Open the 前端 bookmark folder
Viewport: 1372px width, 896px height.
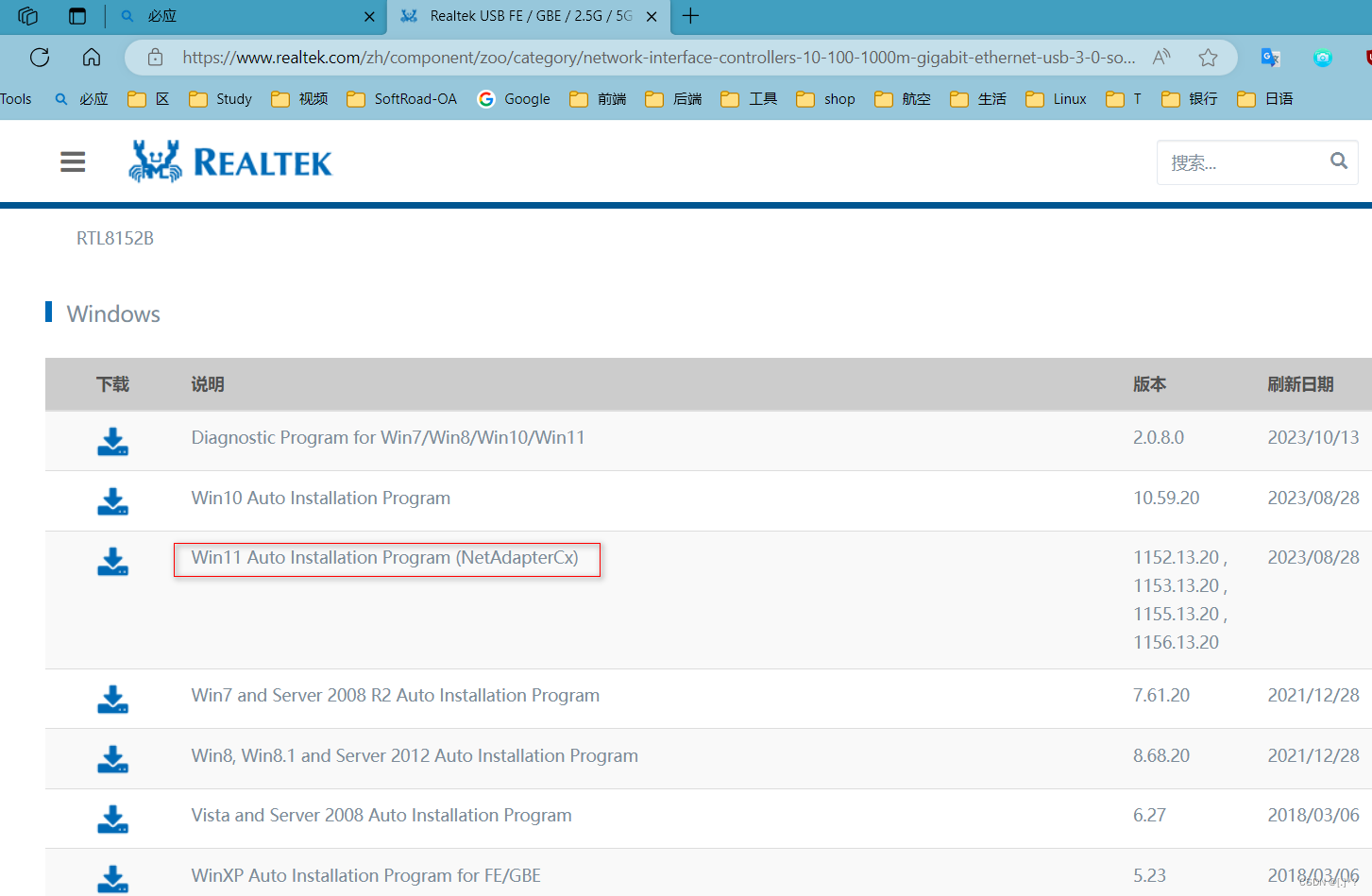pyautogui.click(x=598, y=99)
